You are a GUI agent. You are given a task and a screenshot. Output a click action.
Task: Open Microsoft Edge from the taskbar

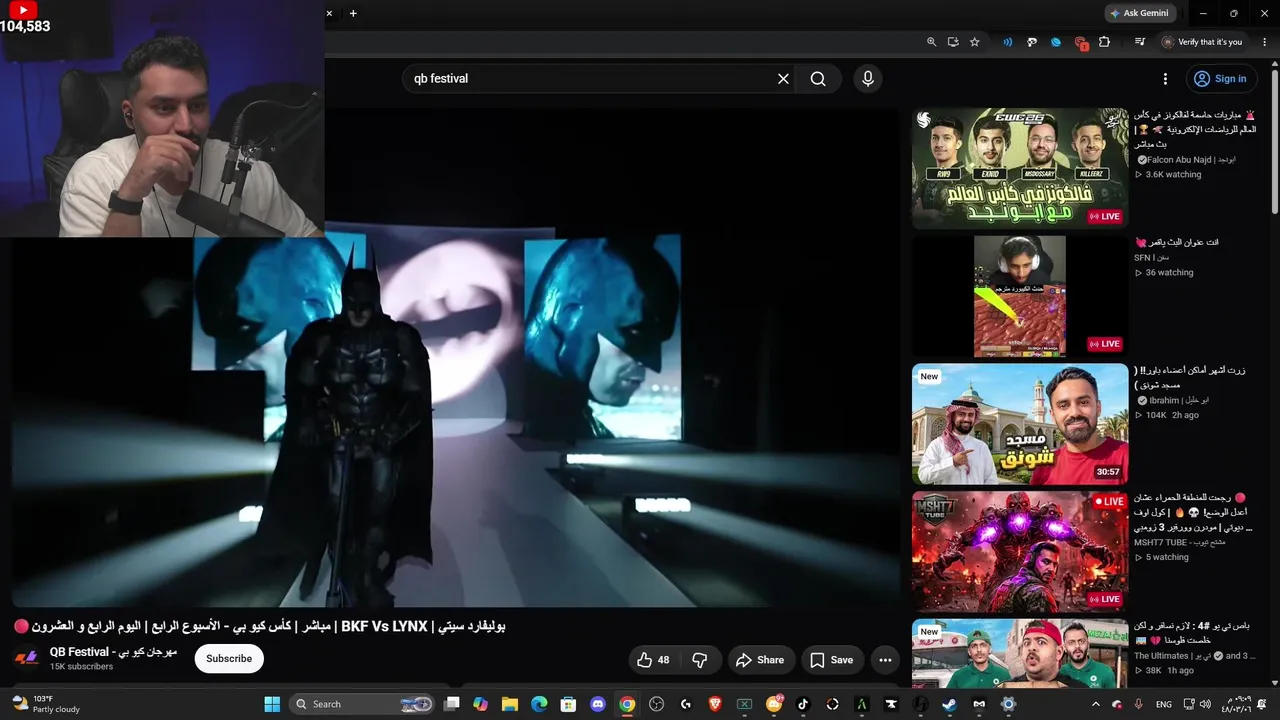(539, 704)
